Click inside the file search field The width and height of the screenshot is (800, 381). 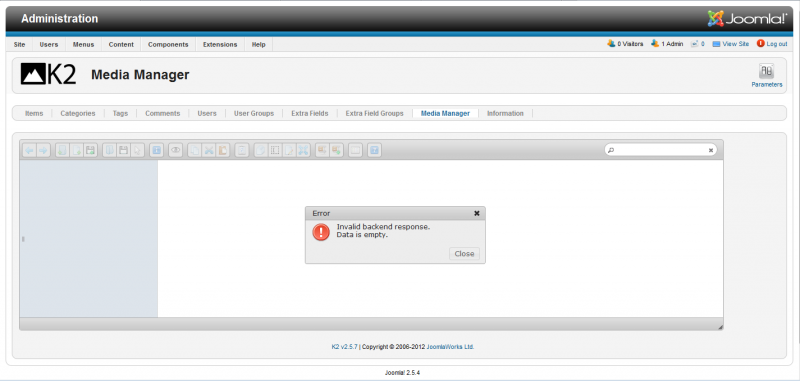[x=661, y=150]
